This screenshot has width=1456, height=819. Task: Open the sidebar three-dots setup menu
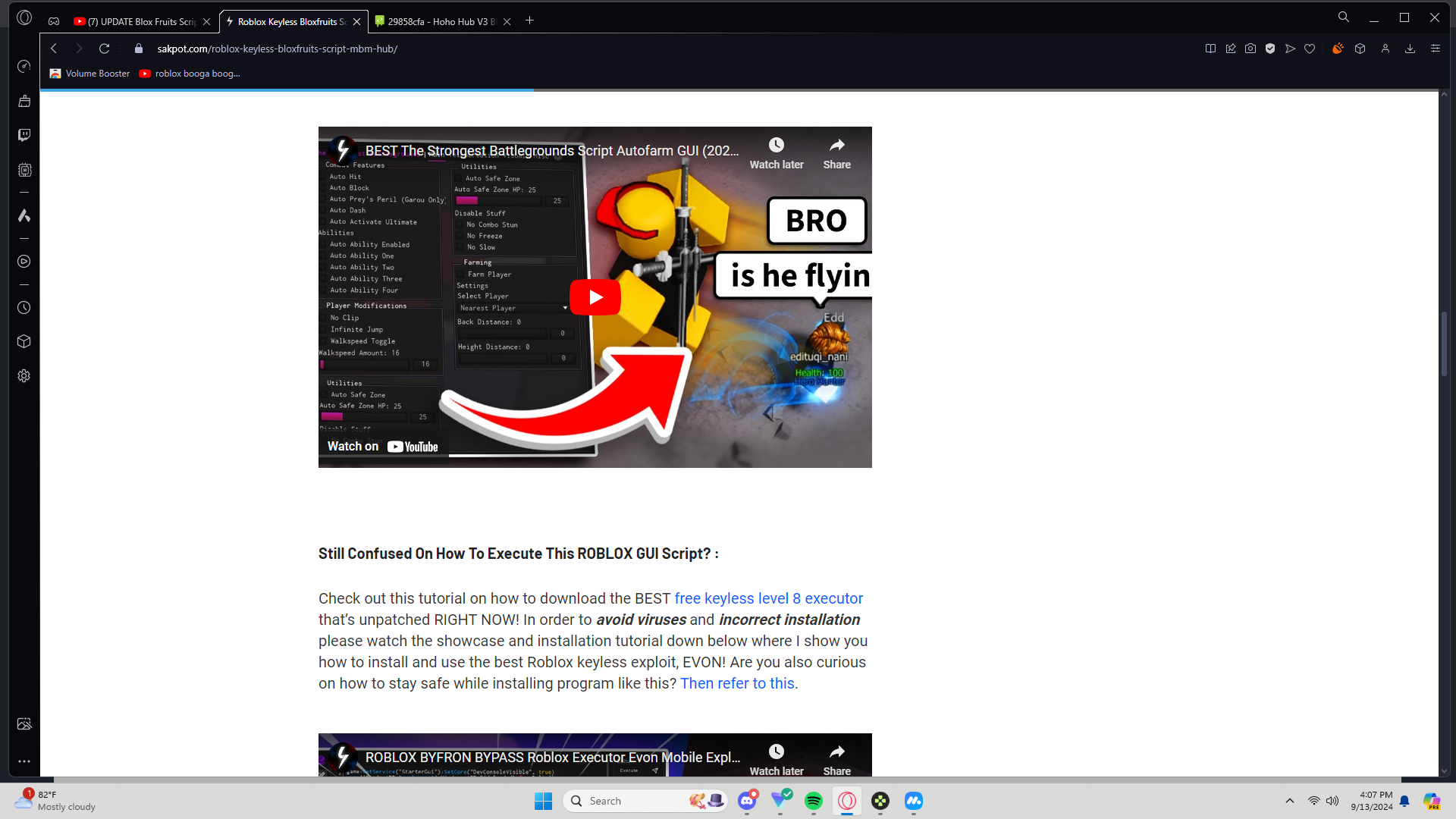coord(24,761)
